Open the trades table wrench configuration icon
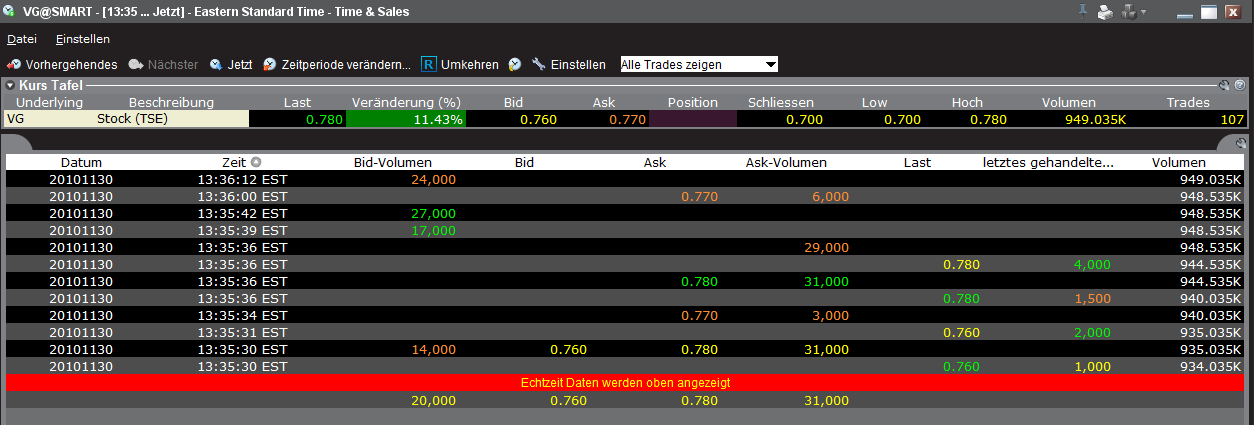This screenshot has height=425, width=1254. click(1241, 143)
